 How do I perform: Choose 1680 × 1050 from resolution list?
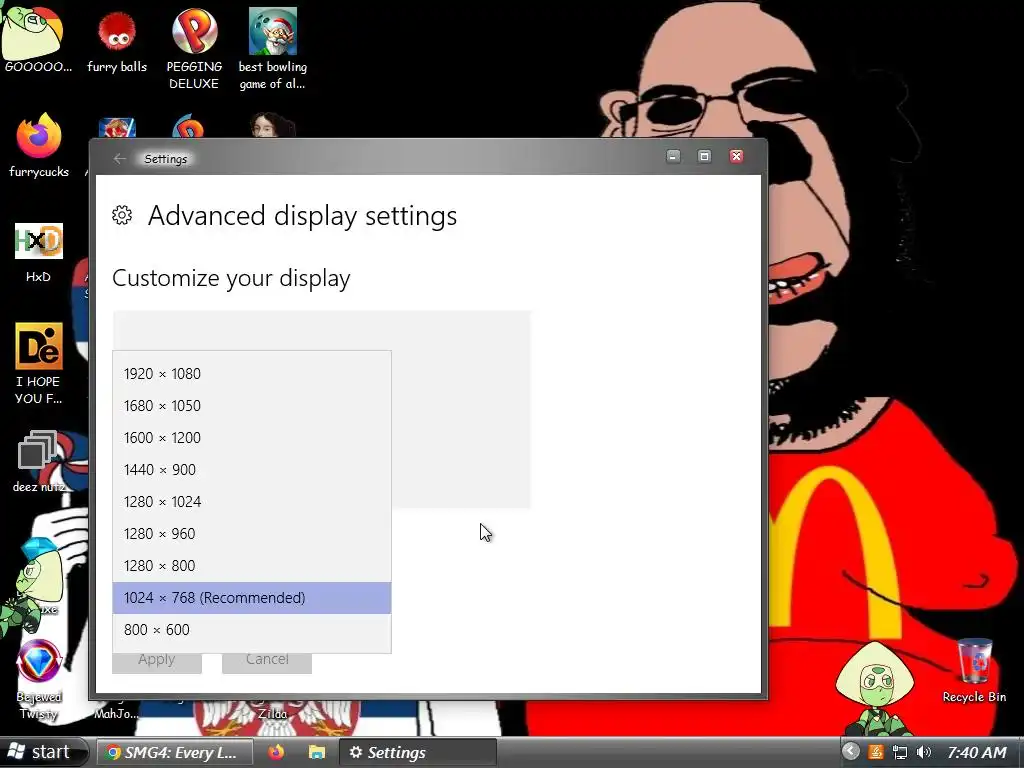(252, 406)
